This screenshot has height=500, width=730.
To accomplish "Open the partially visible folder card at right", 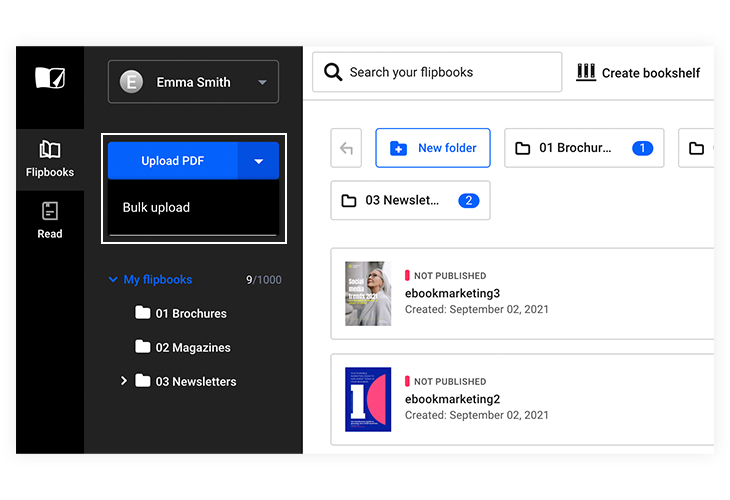I will tap(696, 148).
